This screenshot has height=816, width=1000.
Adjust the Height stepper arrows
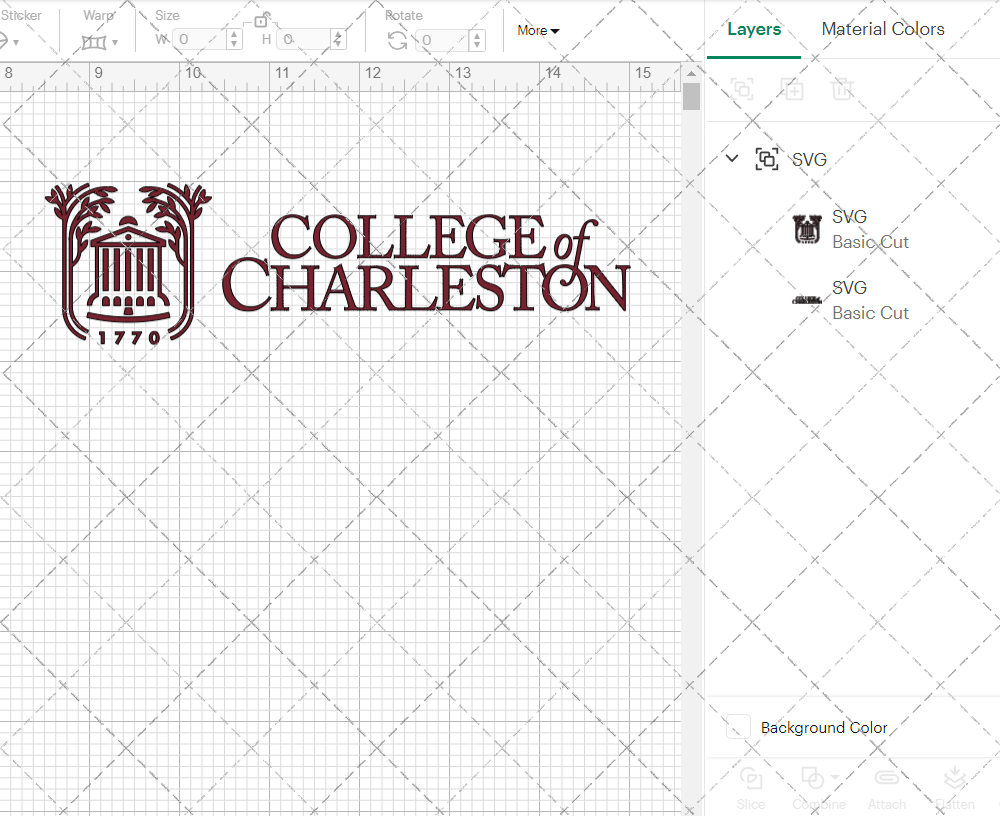click(339, 40)
